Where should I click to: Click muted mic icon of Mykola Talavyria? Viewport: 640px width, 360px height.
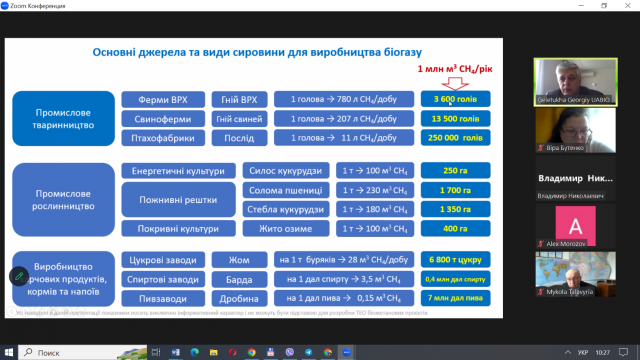click(541, 291)
